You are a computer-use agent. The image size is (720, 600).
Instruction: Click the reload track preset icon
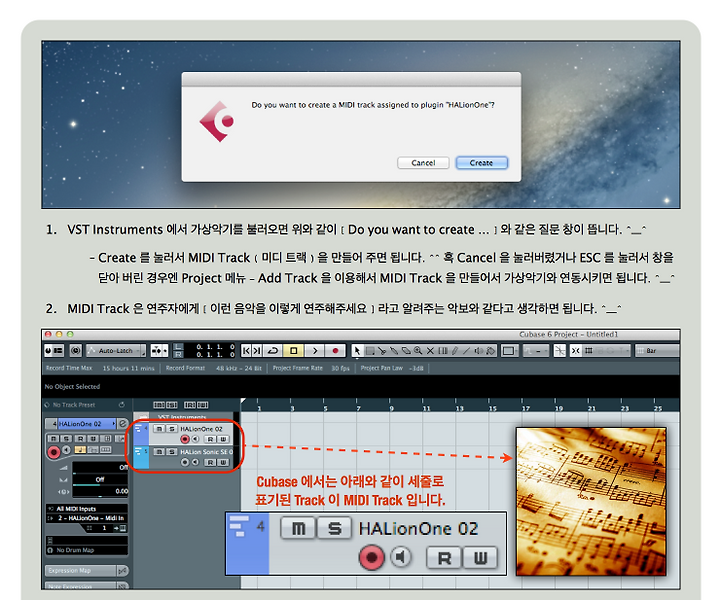122,405
